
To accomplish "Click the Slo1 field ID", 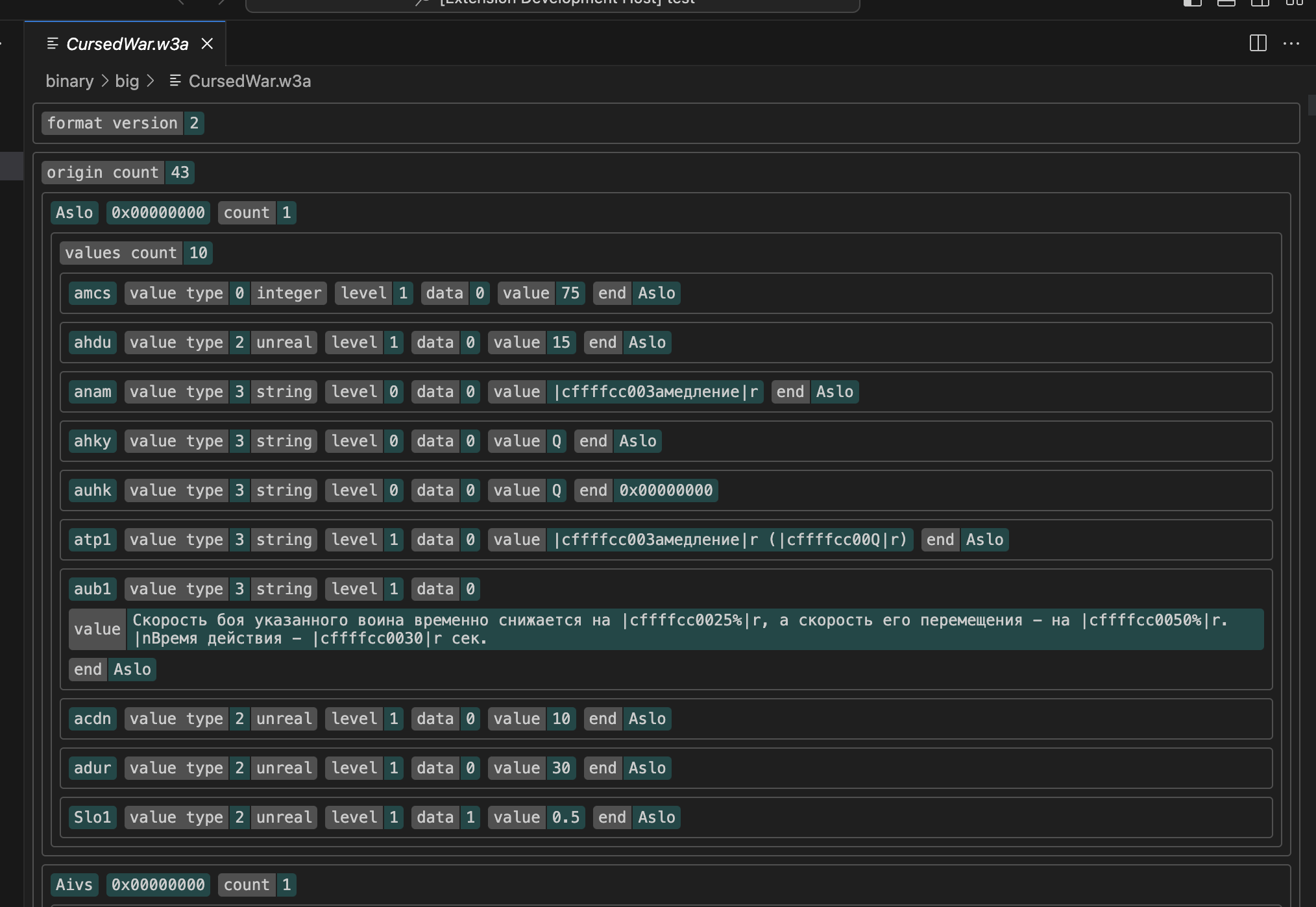I will click(x=93, y=817).
